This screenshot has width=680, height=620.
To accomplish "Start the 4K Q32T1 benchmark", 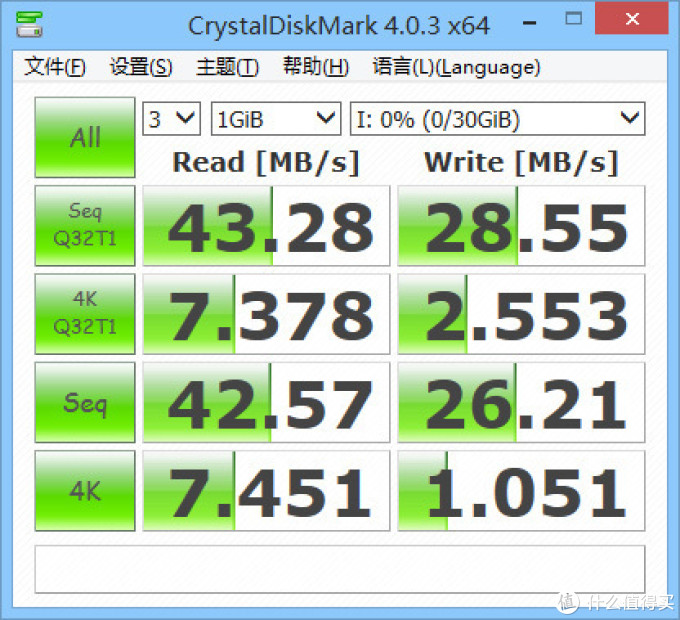I will pos(85,314).
